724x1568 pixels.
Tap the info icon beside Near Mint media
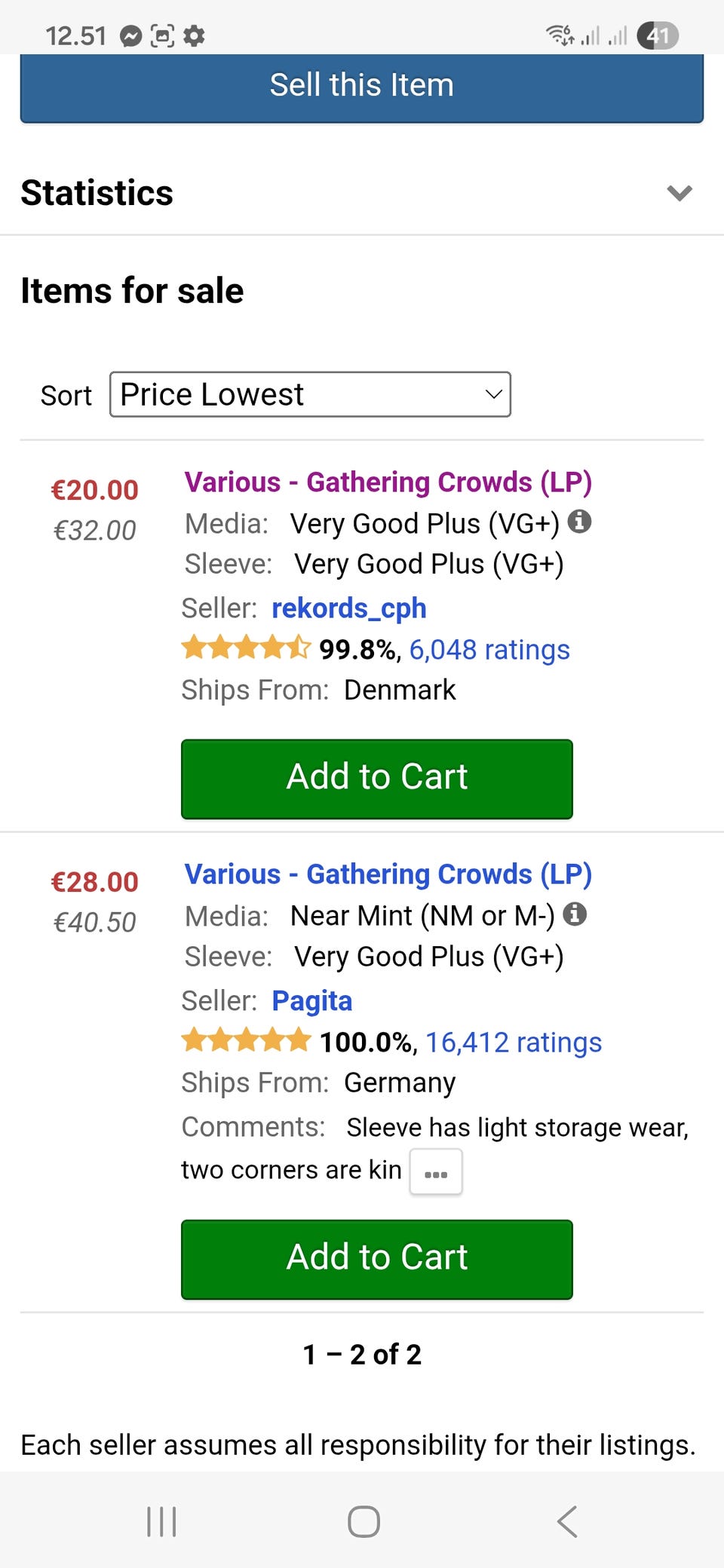click(x=575, y=914)
